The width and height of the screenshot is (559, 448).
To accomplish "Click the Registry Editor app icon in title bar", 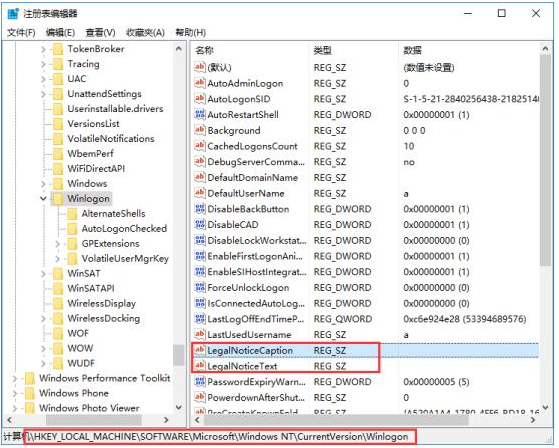I will coord(13,14).
